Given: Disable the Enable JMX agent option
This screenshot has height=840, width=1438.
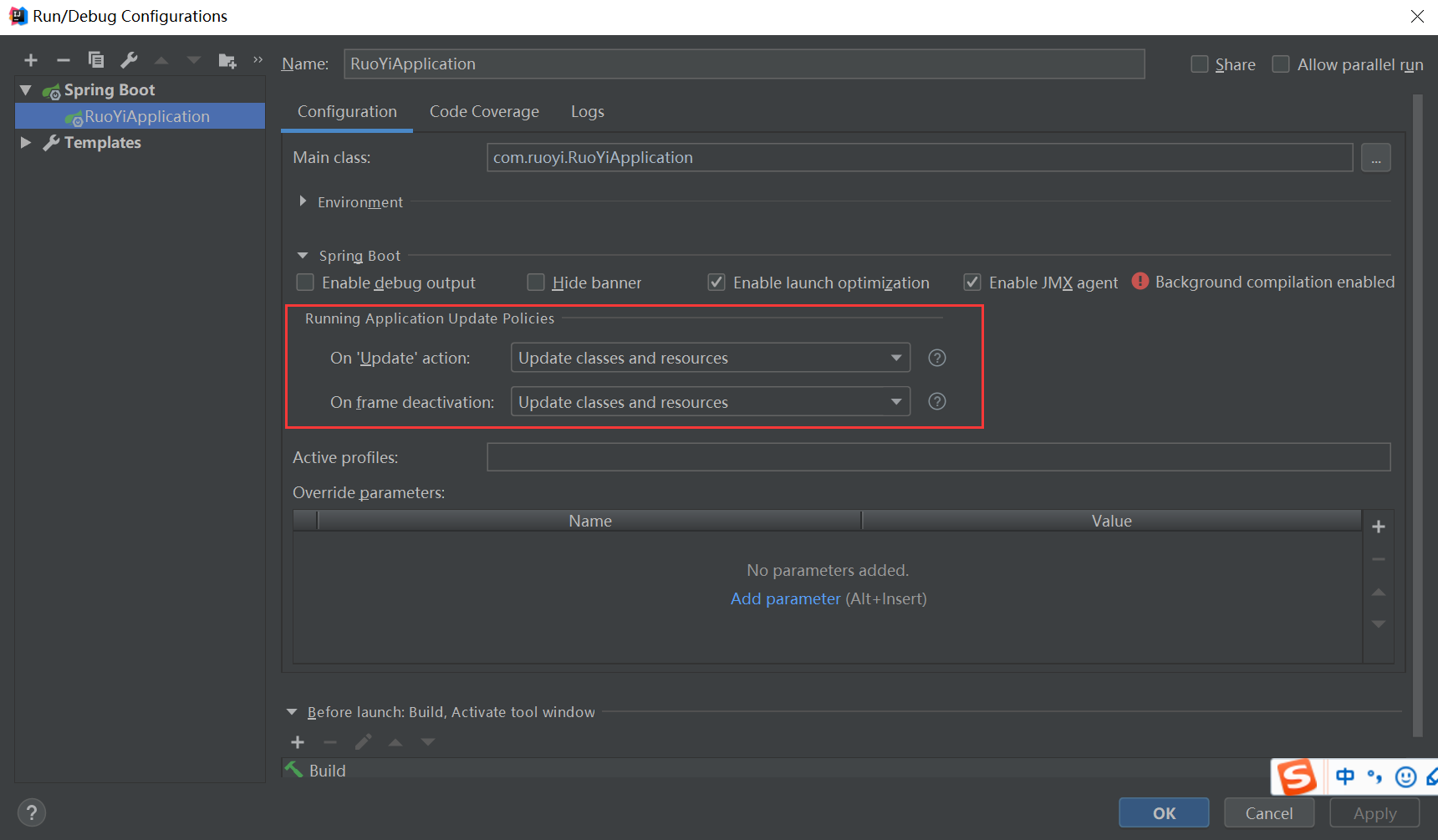Looking at the screenshot, I should point(972,283).
